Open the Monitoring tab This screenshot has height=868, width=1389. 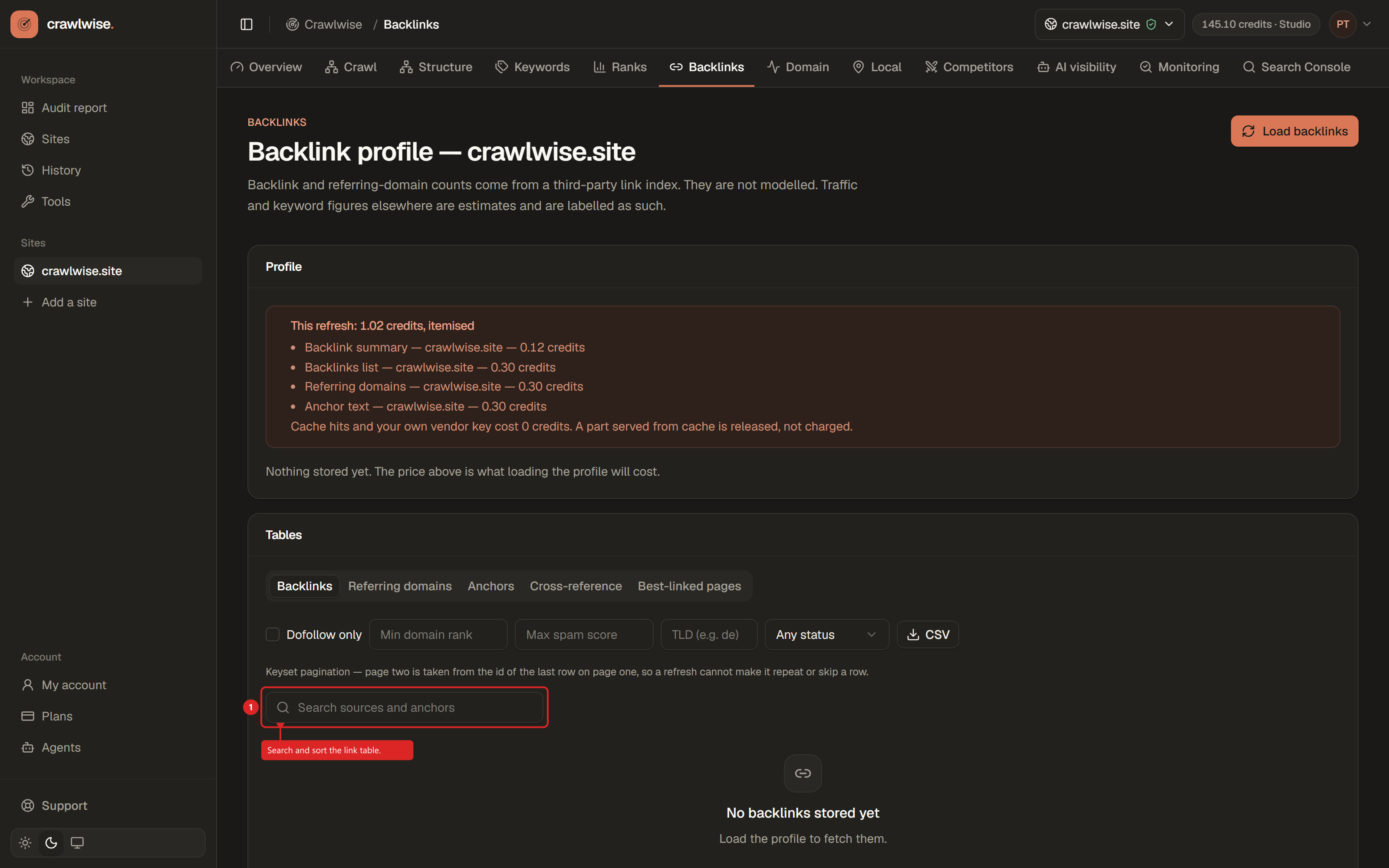pyautogui.click(x=1179, y=67)
